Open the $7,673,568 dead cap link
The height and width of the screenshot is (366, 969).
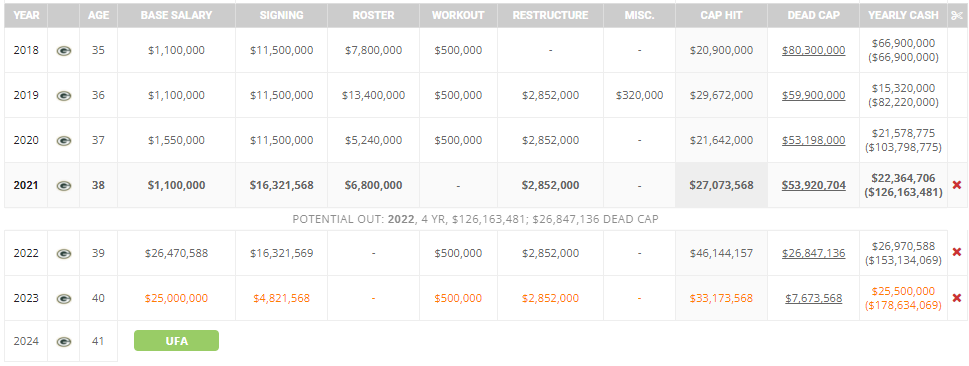pyautogui.click(x=813, y=298)
